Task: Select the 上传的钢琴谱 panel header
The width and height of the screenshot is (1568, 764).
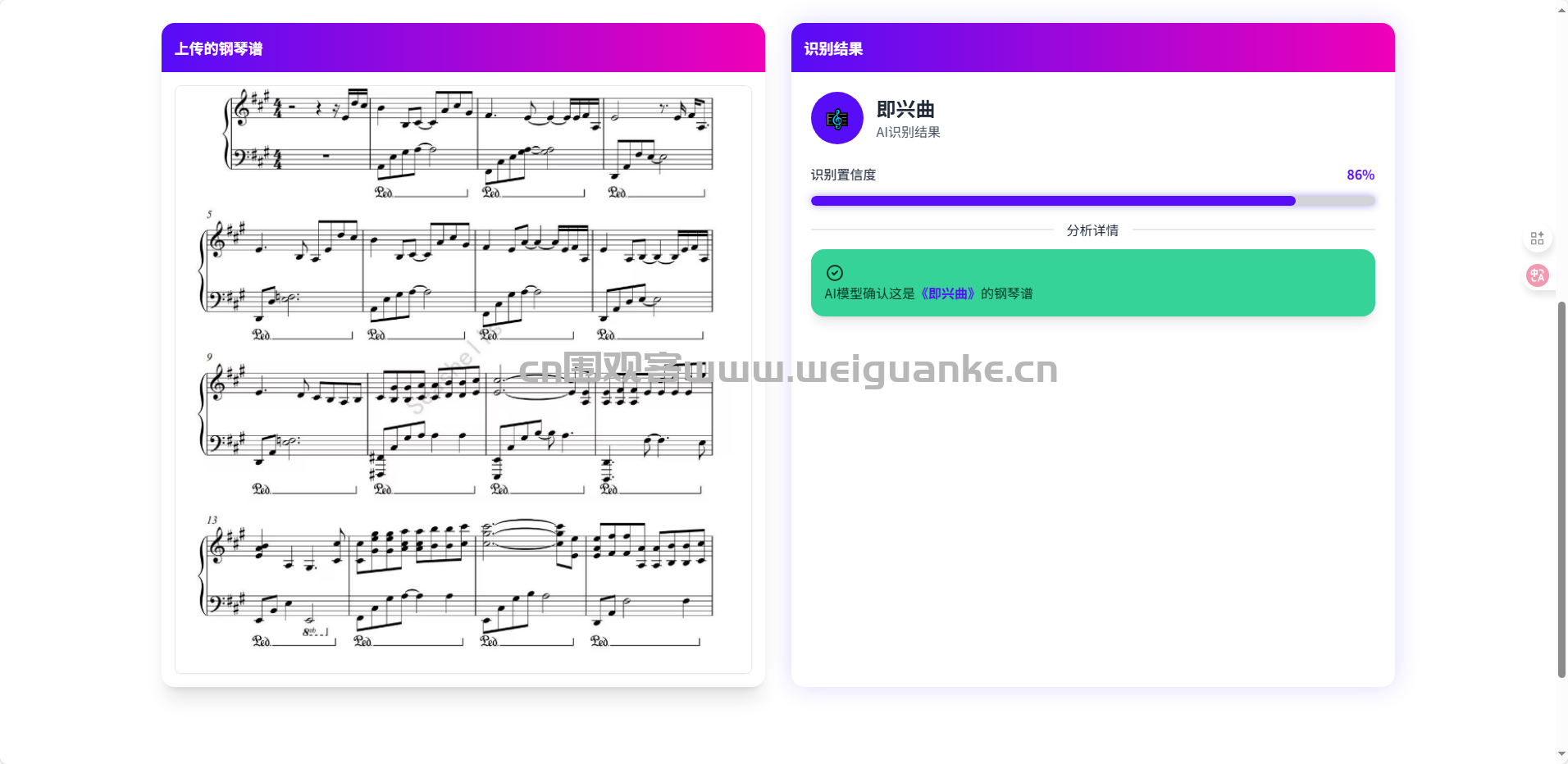Action: (463, 48)
